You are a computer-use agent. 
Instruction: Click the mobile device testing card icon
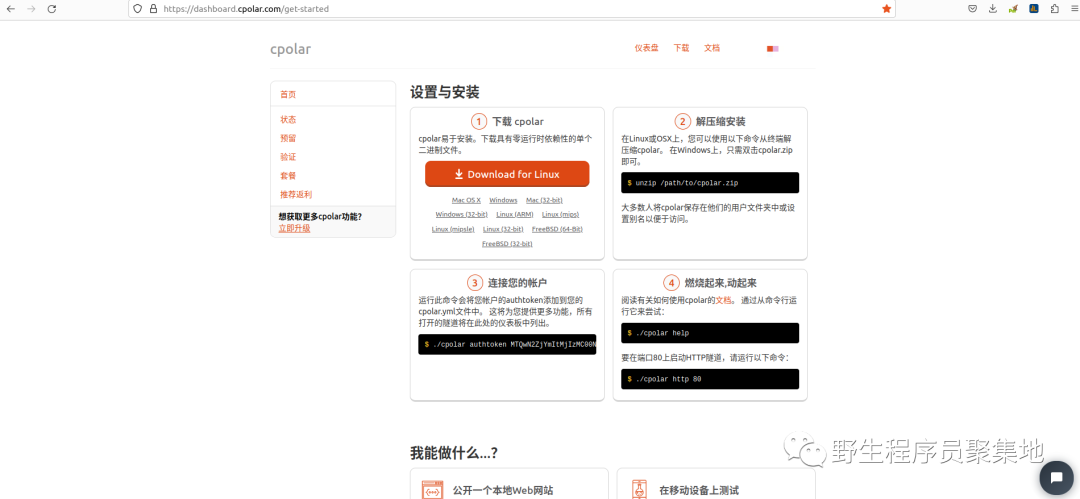click(640, 489)
